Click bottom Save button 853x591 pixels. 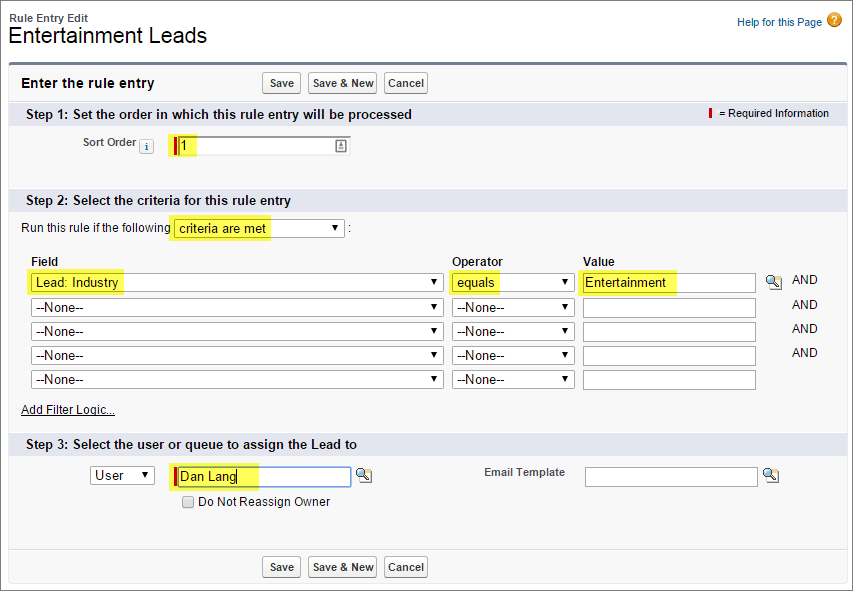[x=281, y=567]
